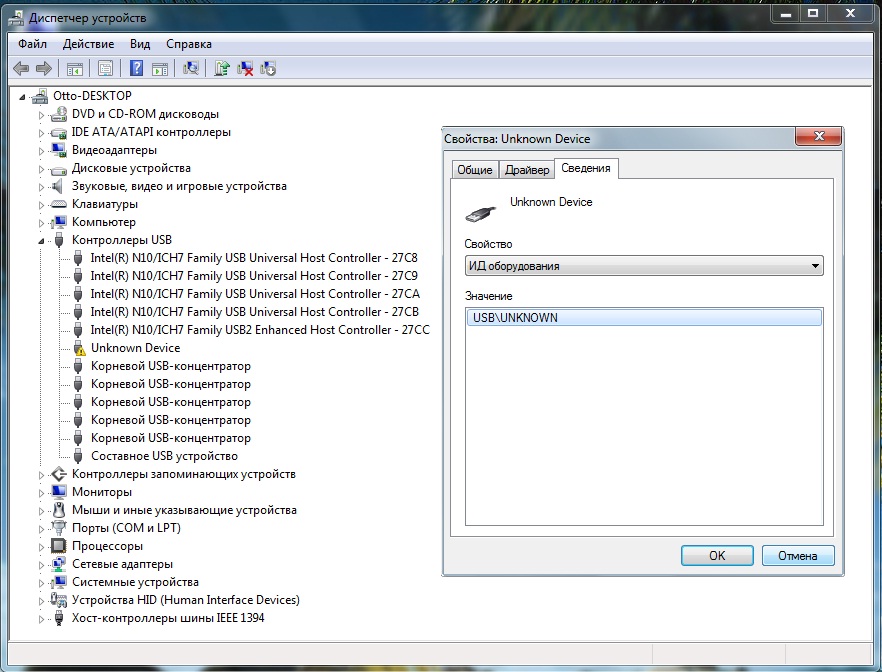The image size is (882, 672).
Task: Click the Процессоры processor icon
Action: click(x=58, y=546)
